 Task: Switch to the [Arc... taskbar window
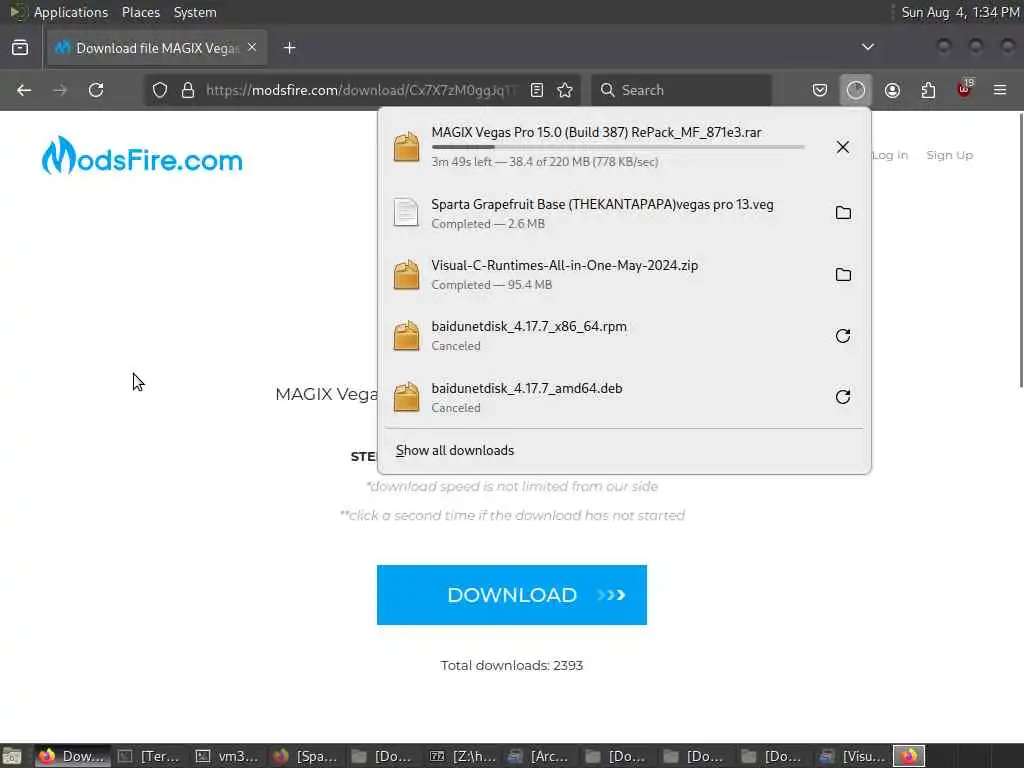coord(540,756)
